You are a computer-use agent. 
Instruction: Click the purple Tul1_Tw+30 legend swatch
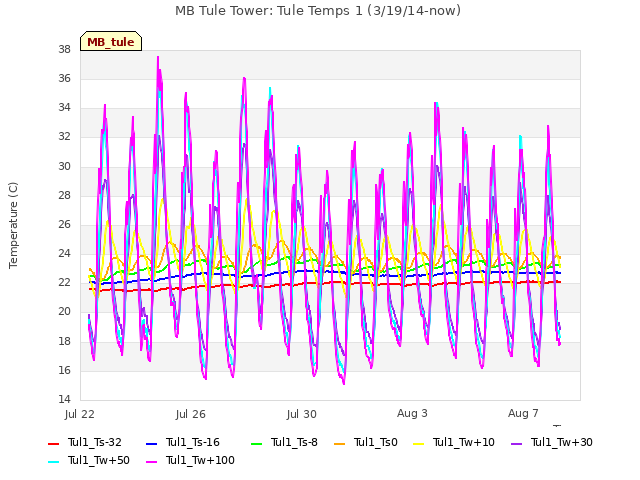(x=516, y=443)
